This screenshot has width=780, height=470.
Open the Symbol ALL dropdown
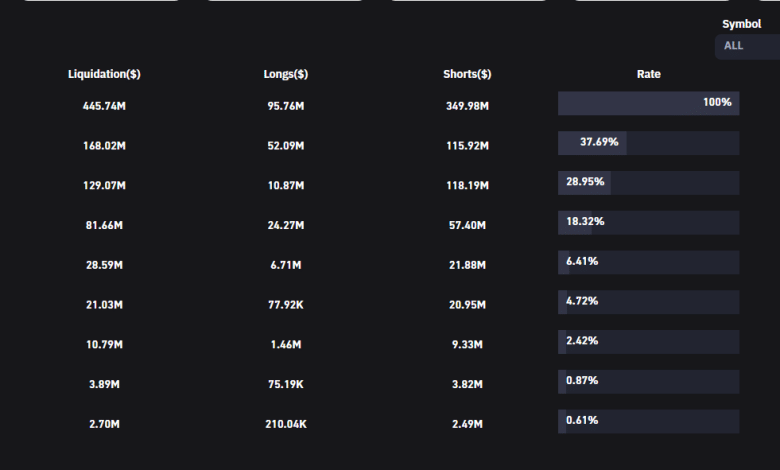746,46
